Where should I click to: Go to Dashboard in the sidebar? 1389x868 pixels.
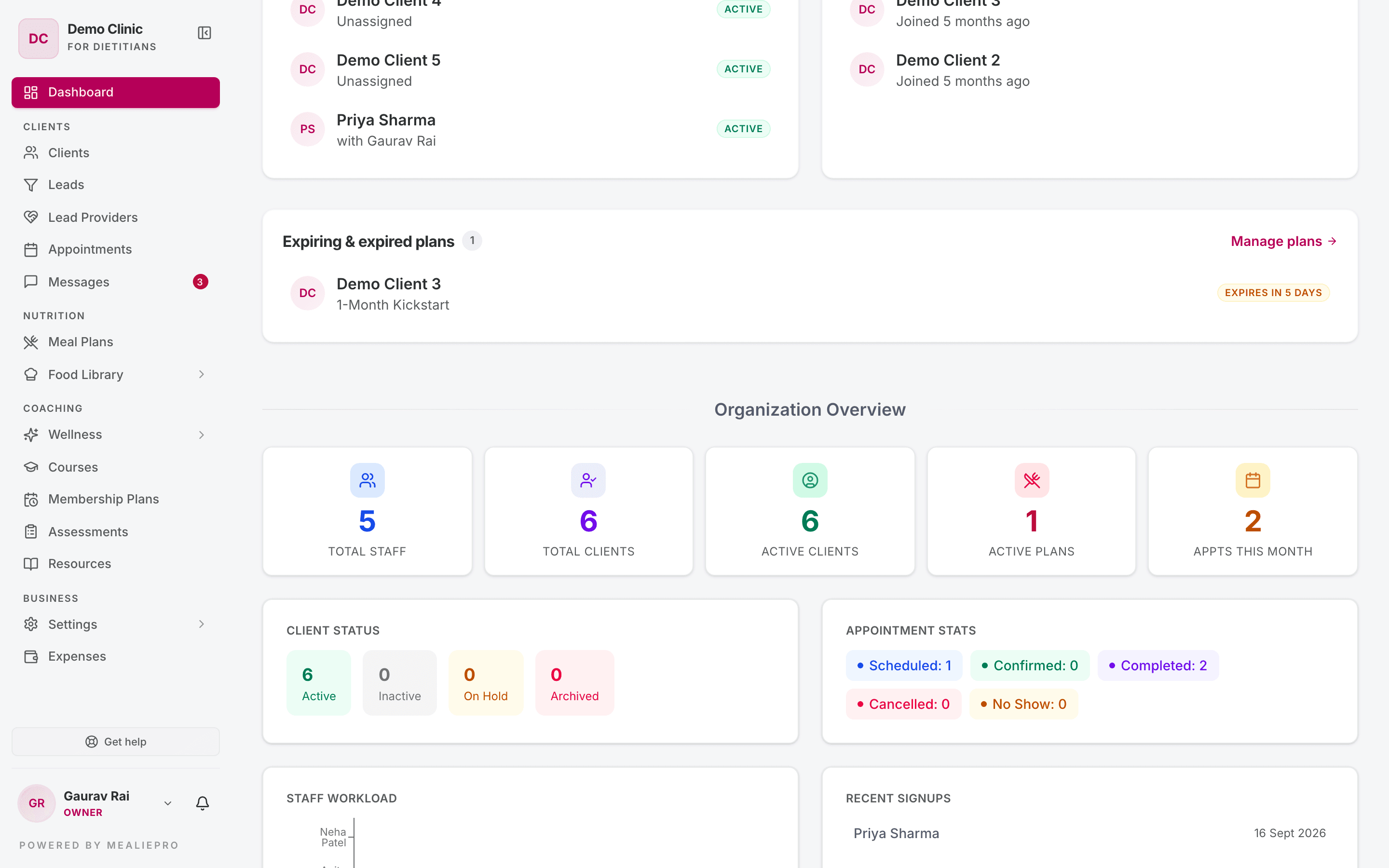[115, 93]
